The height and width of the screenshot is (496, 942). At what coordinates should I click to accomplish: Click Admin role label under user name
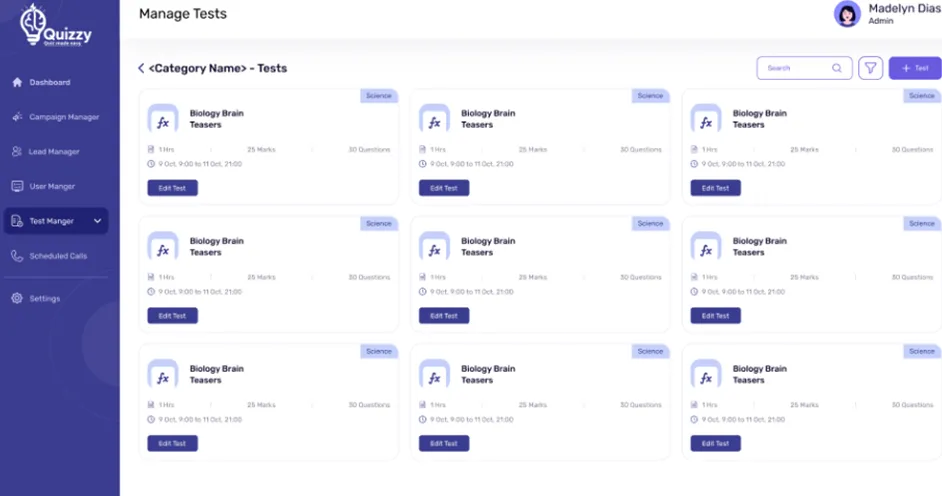click(x=881, y=21)
